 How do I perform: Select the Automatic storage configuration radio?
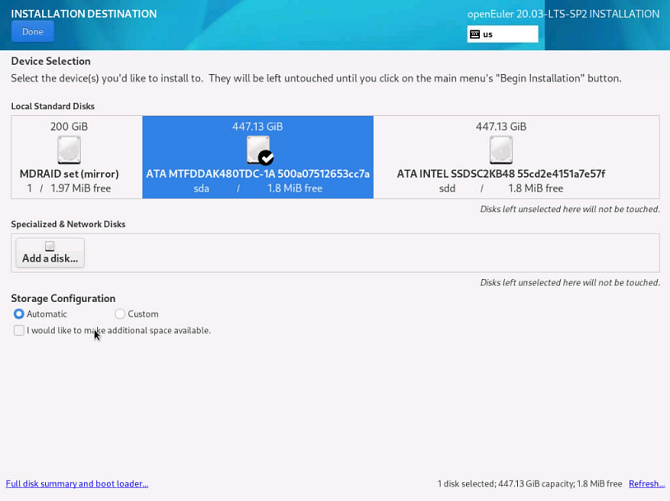(x=19, y=314)
